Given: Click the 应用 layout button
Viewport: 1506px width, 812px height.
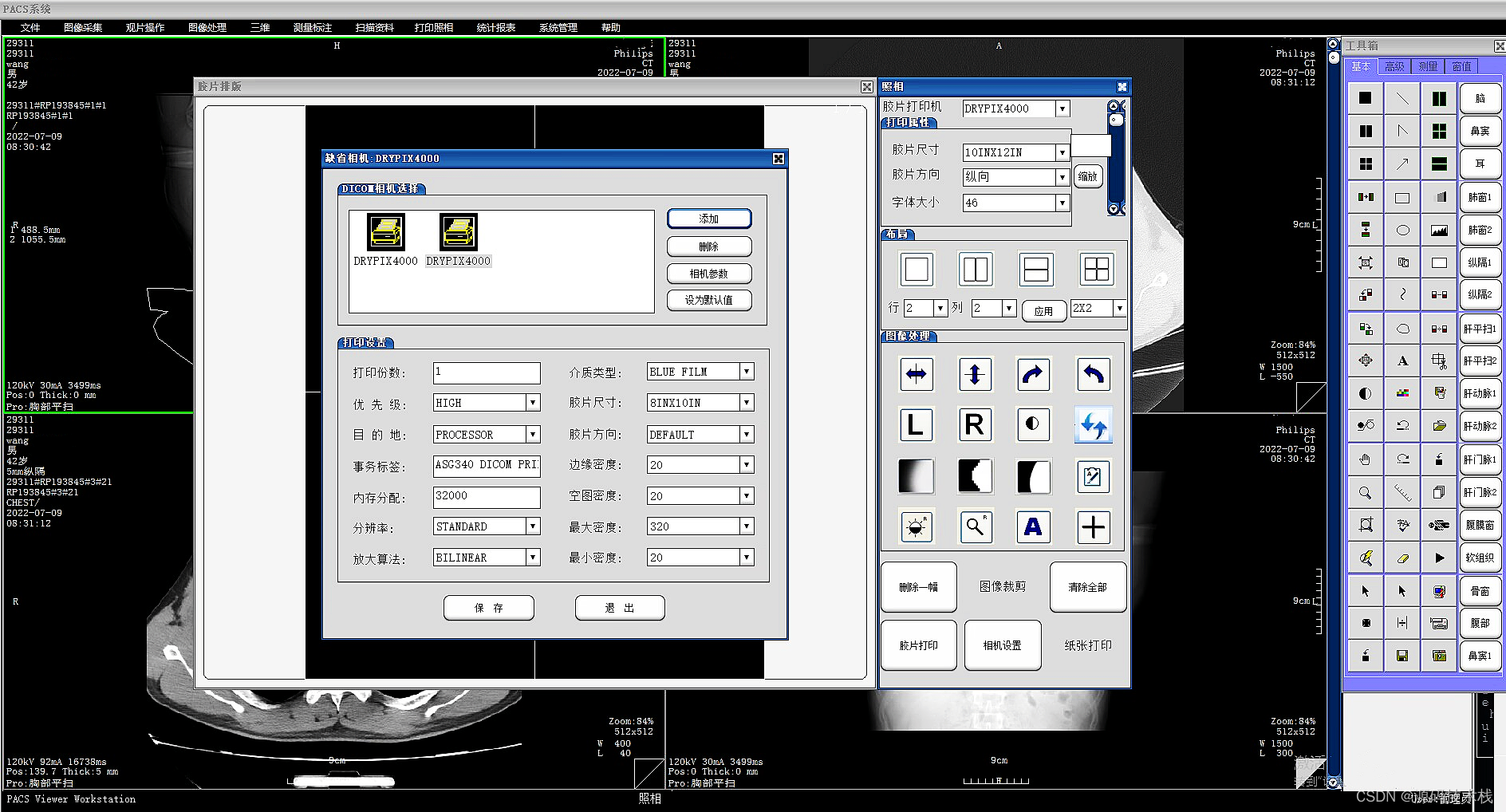Looking at the screenshot, I should (x=1044, y=311).
